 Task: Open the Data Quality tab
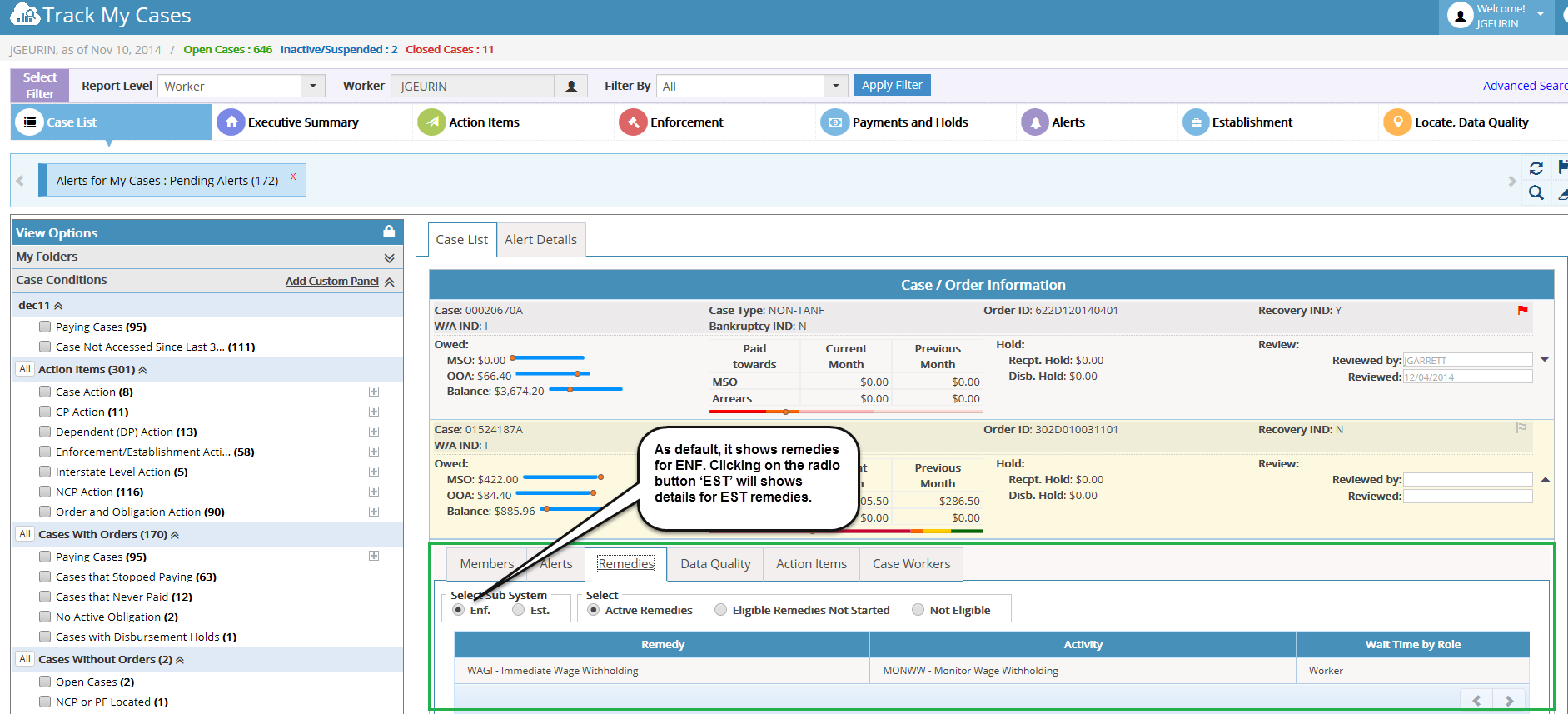click(715, 564)
